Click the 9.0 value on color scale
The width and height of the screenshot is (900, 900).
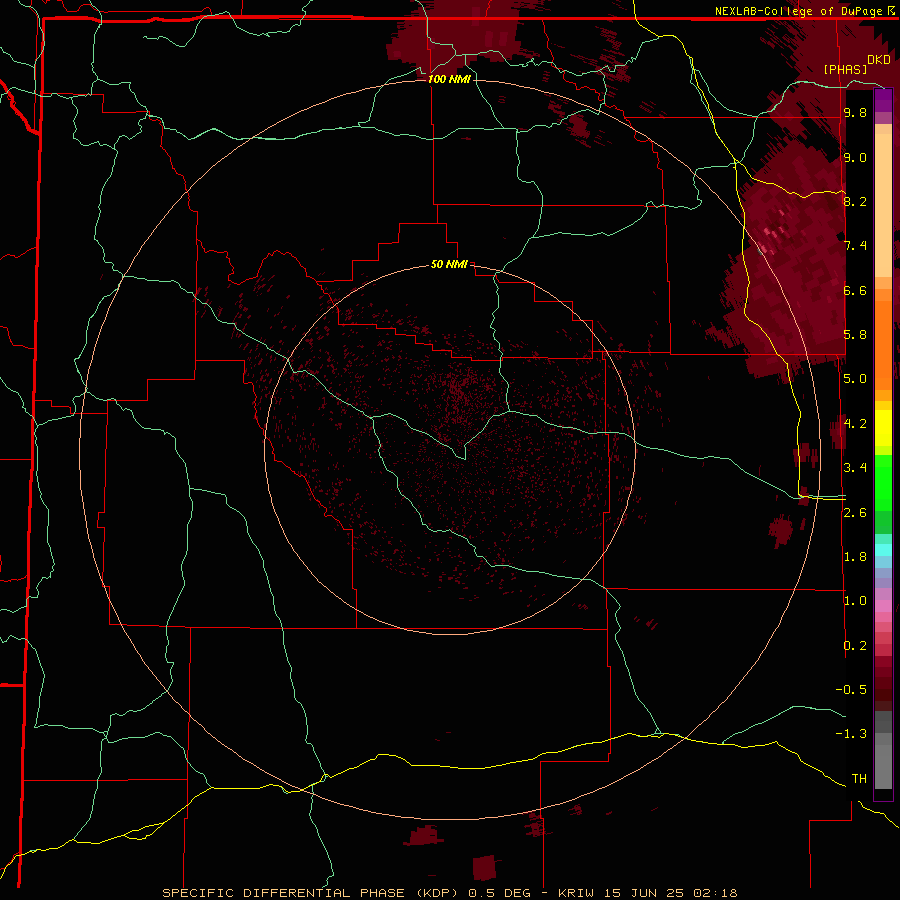[855, 158]
